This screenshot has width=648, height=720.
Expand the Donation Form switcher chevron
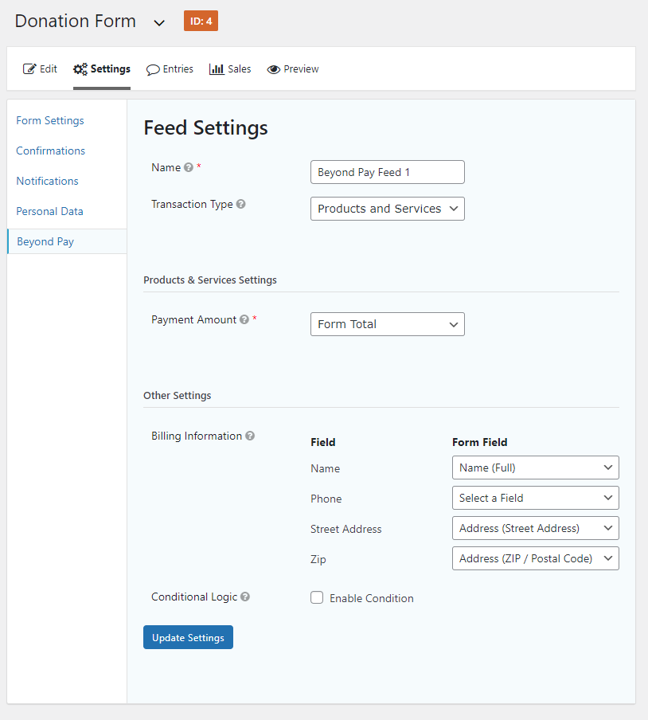click(159, 22)
